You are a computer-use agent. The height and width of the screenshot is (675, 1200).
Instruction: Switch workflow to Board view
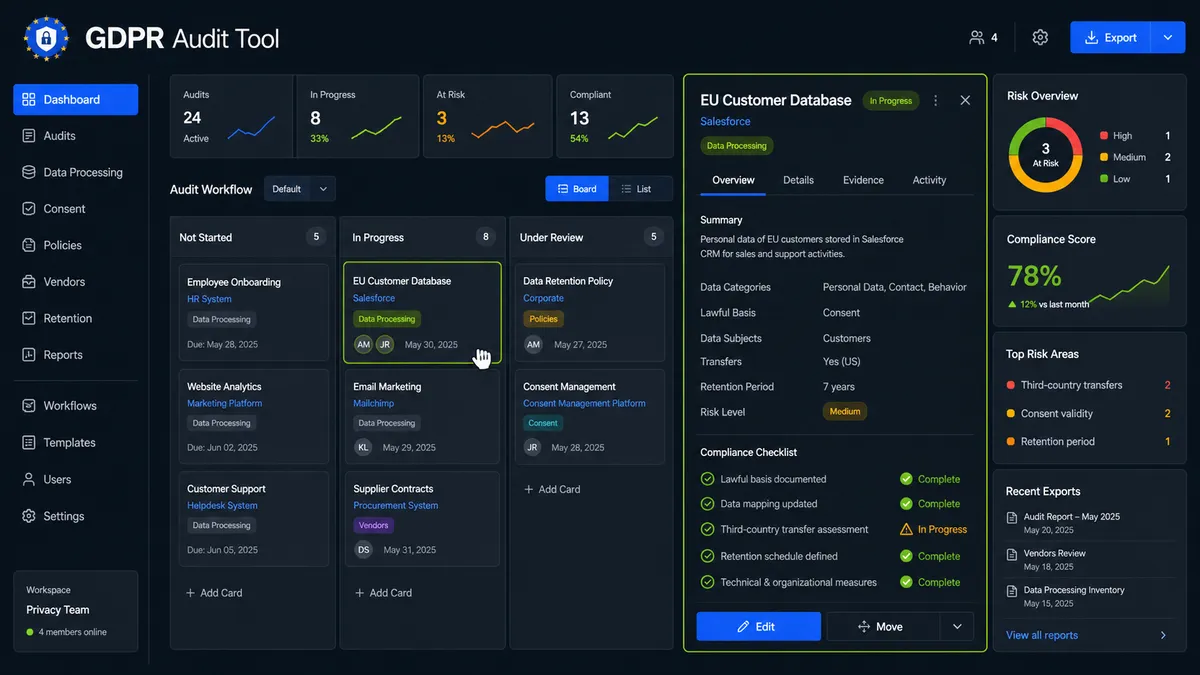click(x=577, y=189)
